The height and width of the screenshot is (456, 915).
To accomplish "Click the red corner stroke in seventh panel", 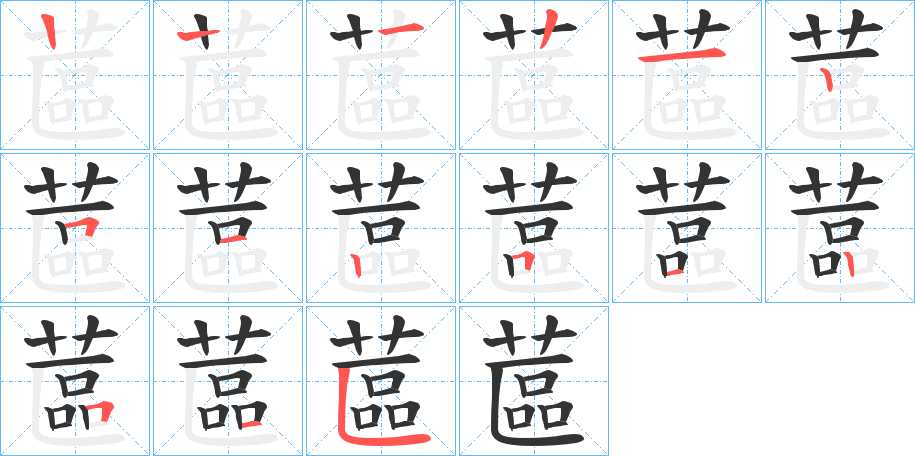I will pos(81,227).
